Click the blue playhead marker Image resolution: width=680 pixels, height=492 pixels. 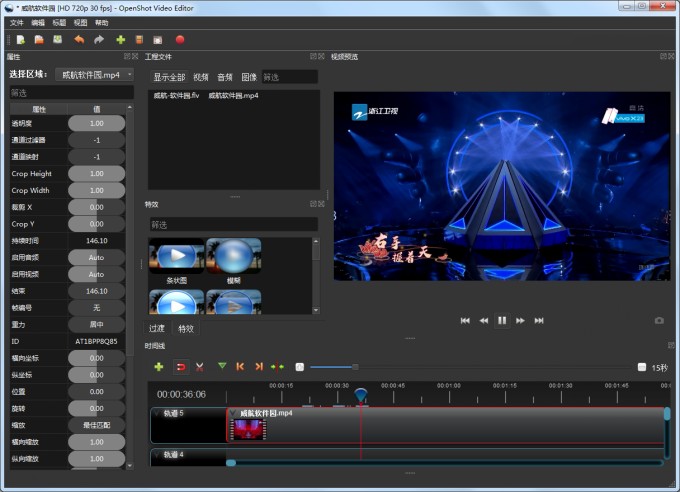[361, 394]
